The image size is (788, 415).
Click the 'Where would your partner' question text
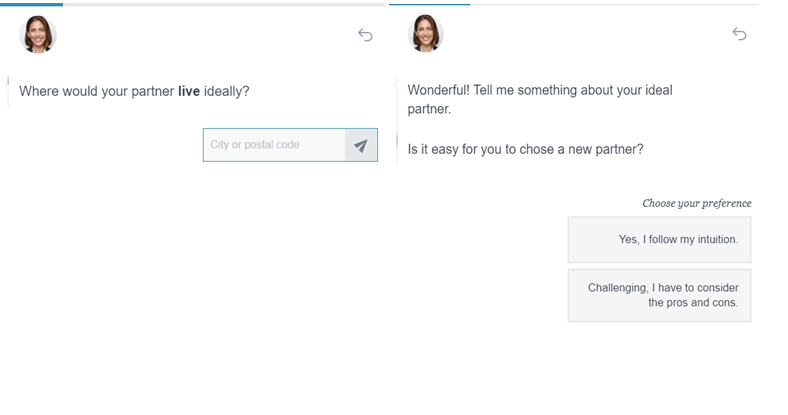96,92
